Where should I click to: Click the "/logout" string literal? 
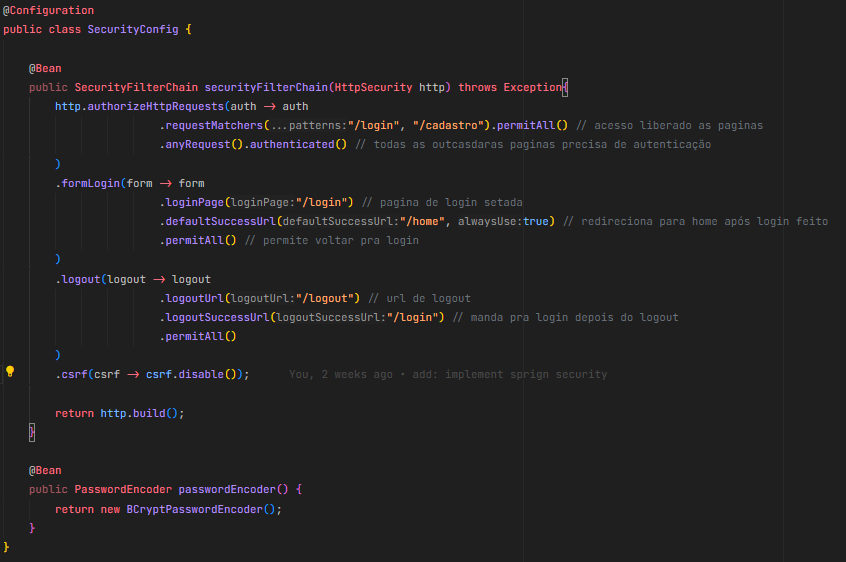[x=330, y=298]
